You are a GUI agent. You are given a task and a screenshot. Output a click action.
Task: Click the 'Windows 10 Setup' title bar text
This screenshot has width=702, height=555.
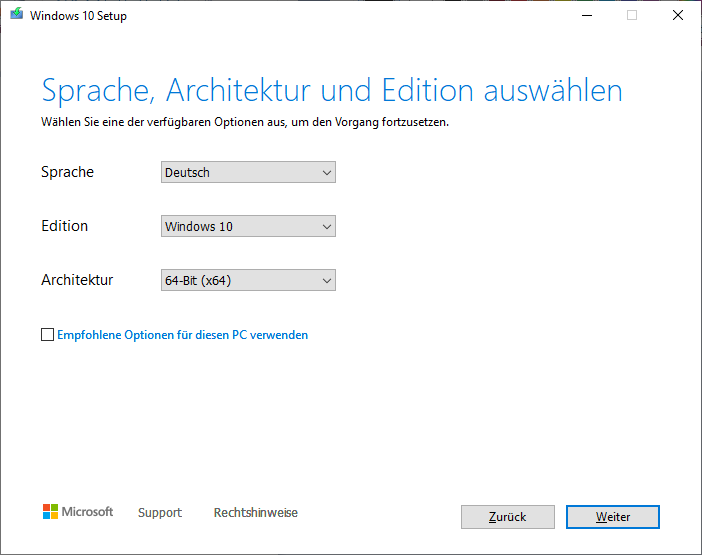click(x=78, y=16)
